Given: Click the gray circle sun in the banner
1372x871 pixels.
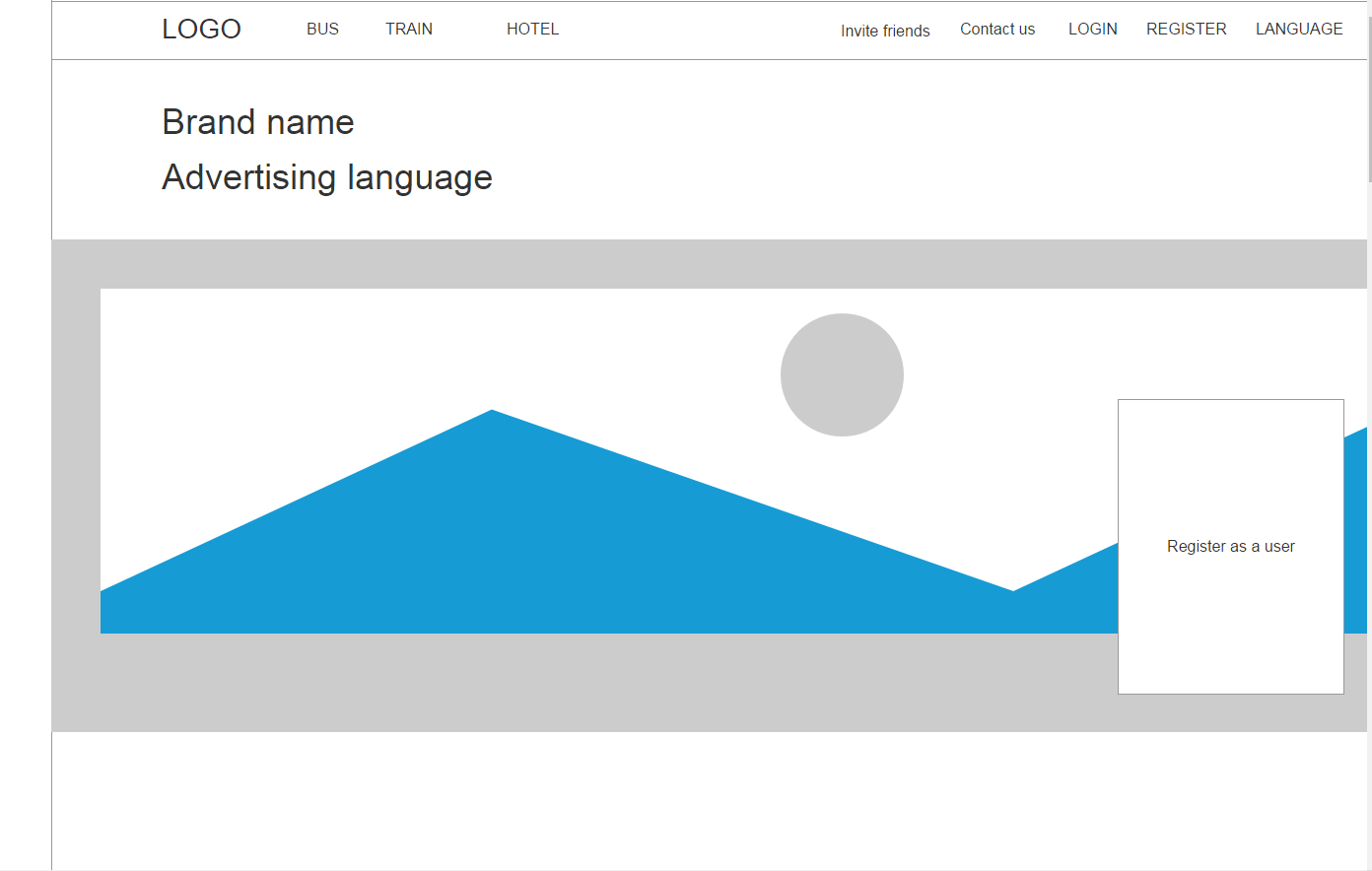Looking at the screenshot, I should (842, 374).
